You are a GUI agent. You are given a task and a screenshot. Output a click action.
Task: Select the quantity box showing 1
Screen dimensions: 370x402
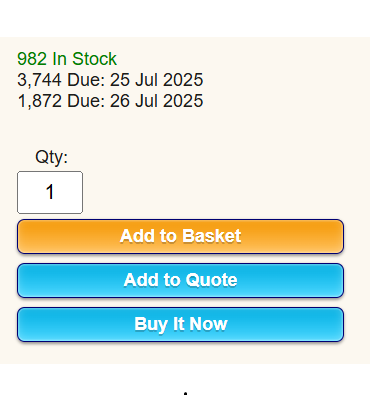(x=50, y=192)
